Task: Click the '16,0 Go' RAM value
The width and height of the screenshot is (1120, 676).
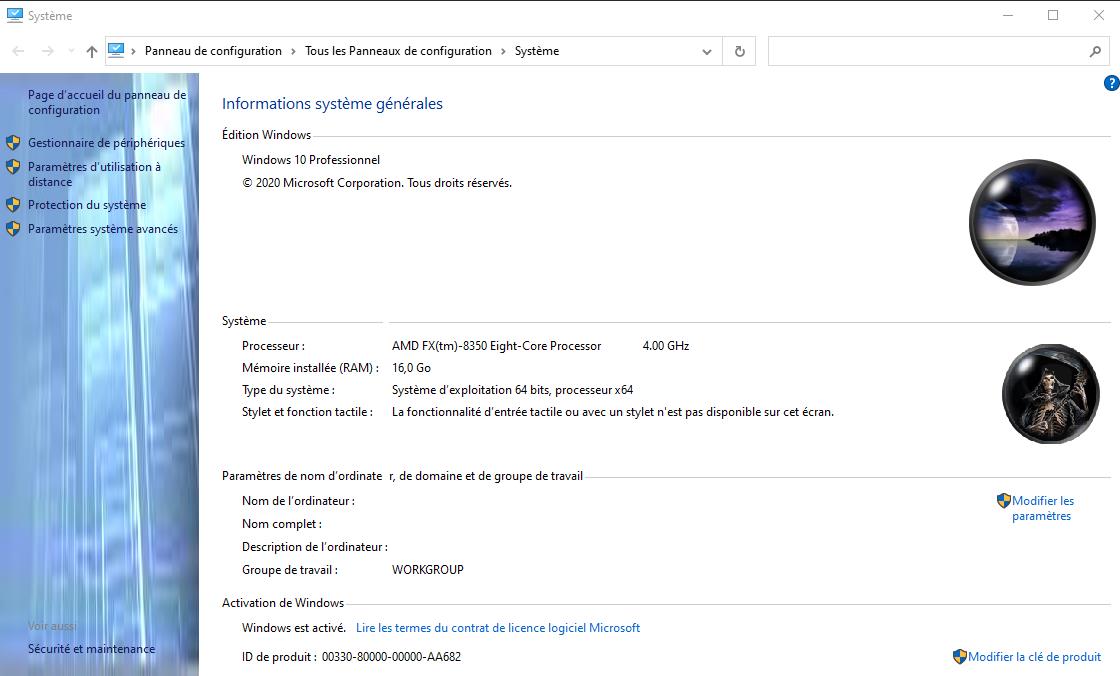Action: (411, 368)
